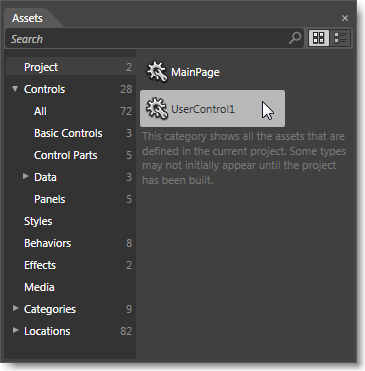Close the Assets panel
The image size is (365, 371).
345,18
